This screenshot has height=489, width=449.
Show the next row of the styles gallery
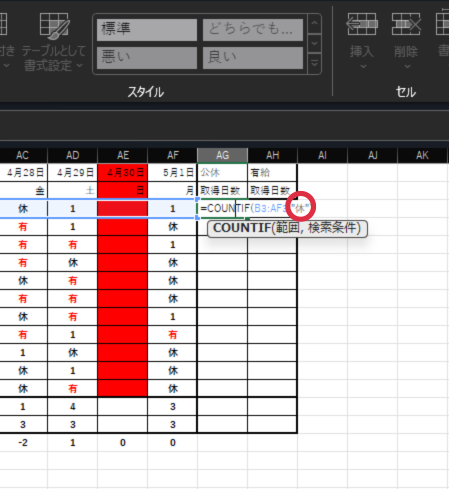pos(314,43)
